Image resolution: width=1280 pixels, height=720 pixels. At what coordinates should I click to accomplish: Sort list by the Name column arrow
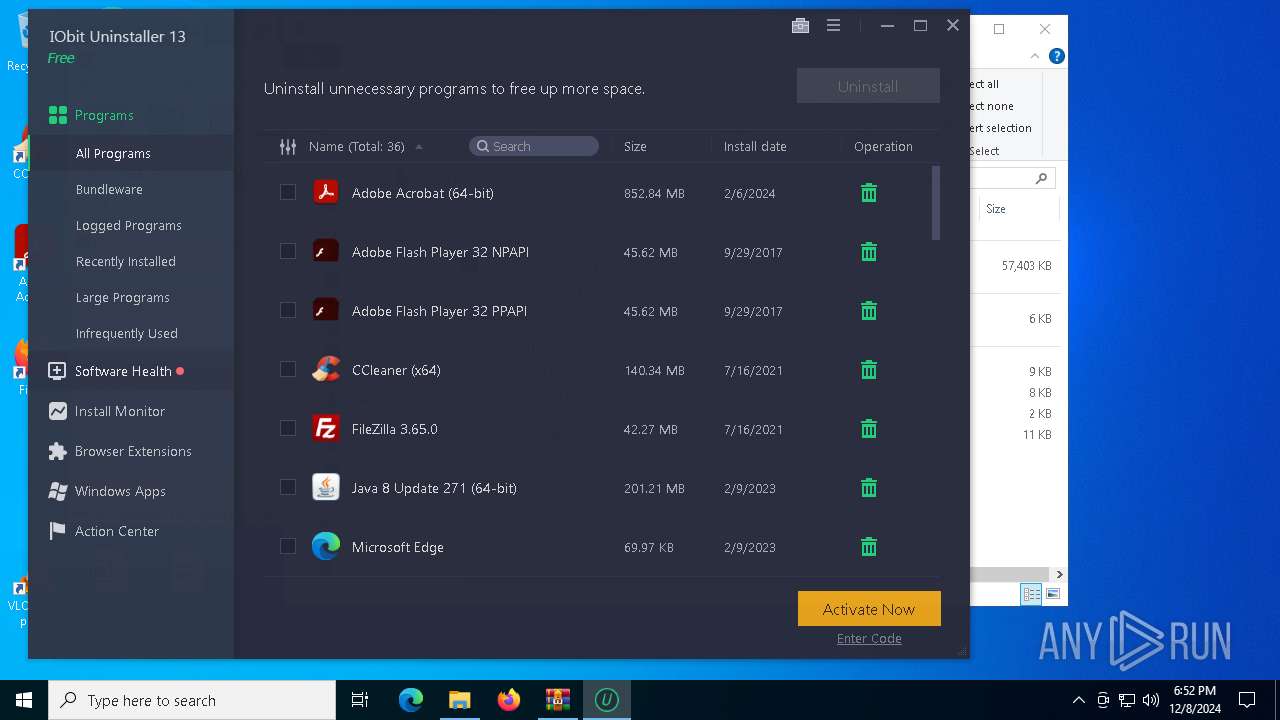(419, 147)
